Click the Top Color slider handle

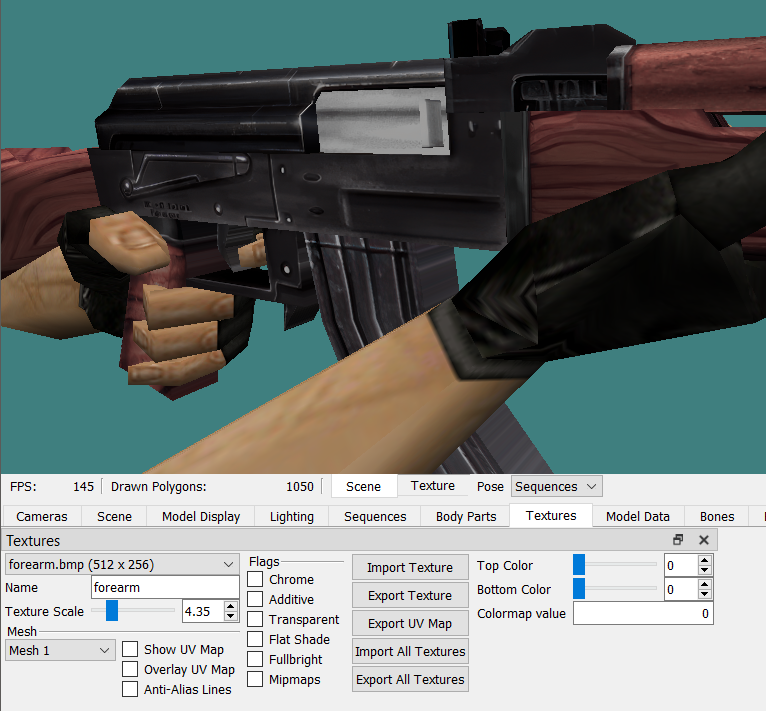pos(579,564)
